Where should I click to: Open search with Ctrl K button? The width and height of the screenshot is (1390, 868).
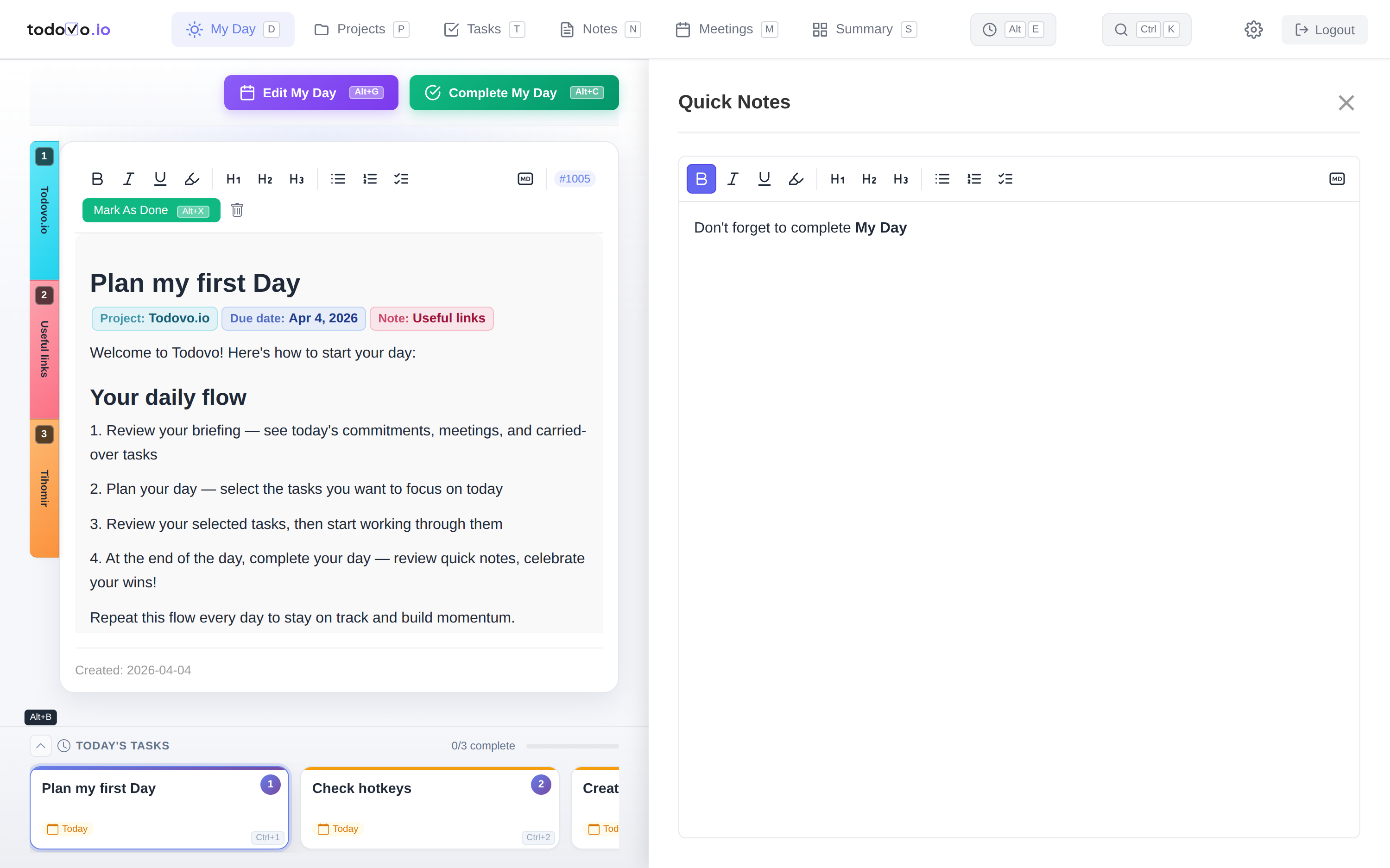(x=1146, y=29)
